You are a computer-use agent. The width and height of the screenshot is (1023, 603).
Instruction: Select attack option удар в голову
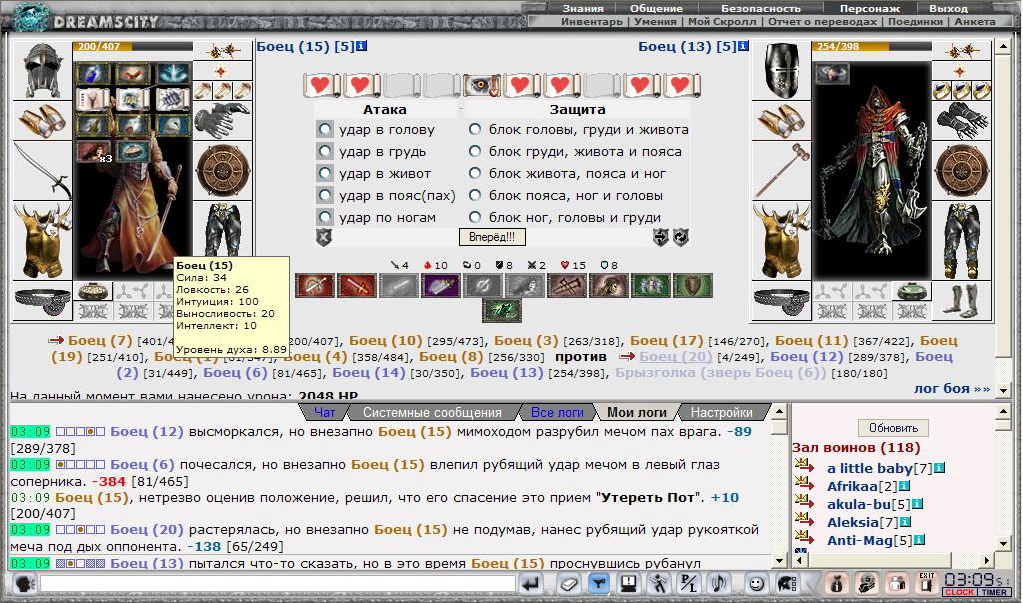(x=324, y=129)
